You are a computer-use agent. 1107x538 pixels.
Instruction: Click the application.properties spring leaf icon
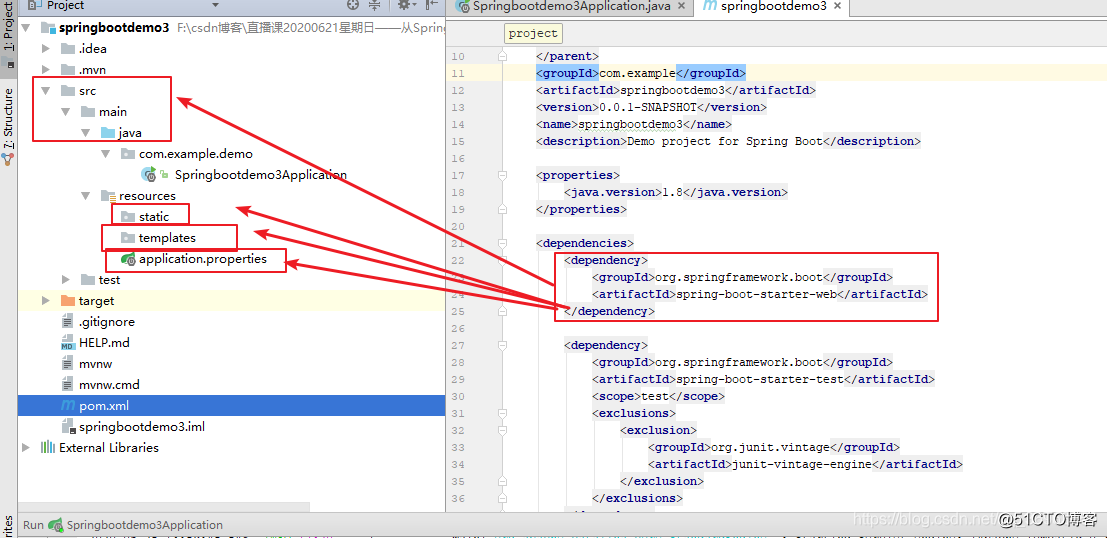click(128, 259)
